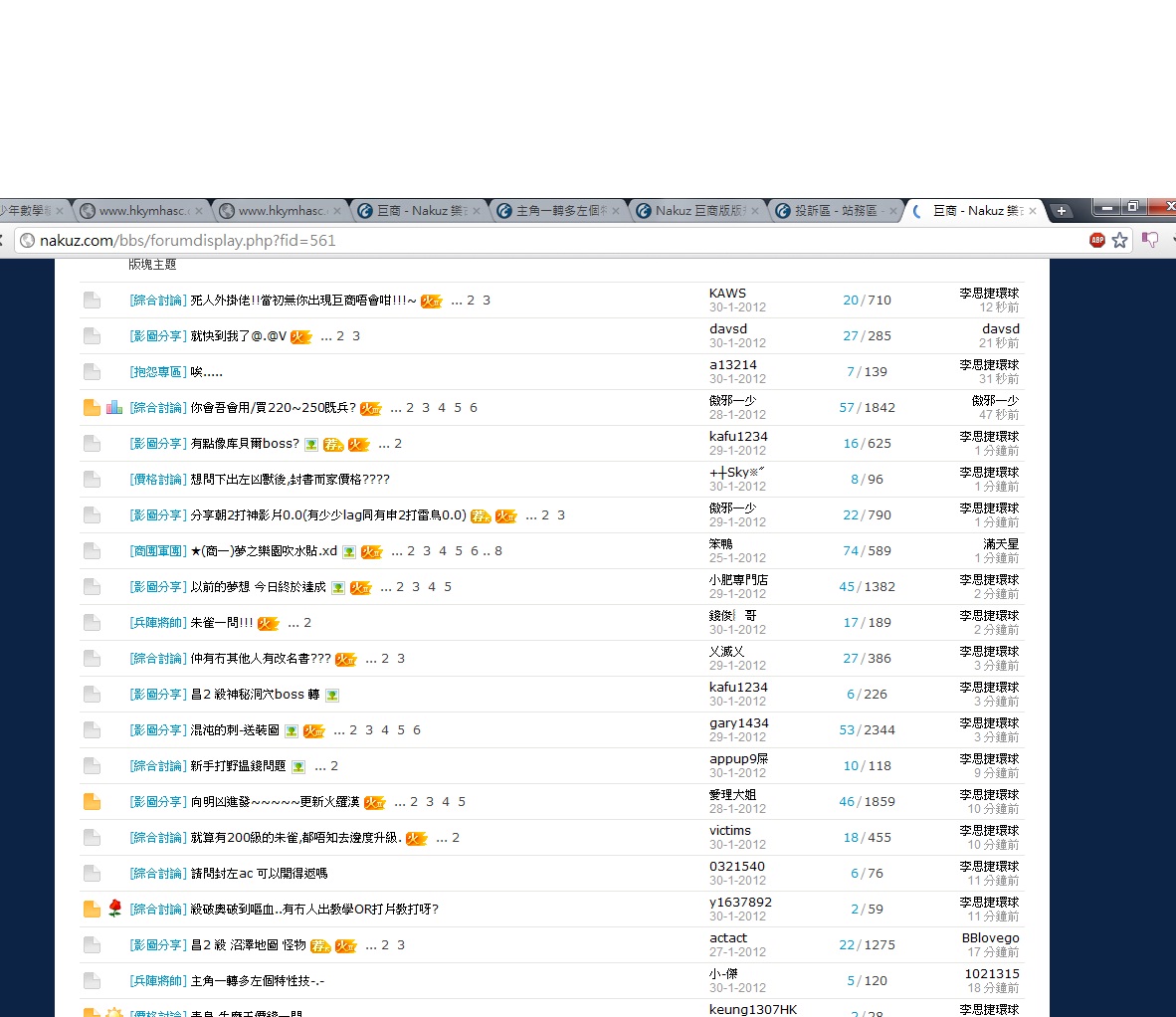This screenshot has height=1017, width=1176.
Task: Go to page 3 of 死人外掛佬 thread
Action: click(x=486, y=300)
